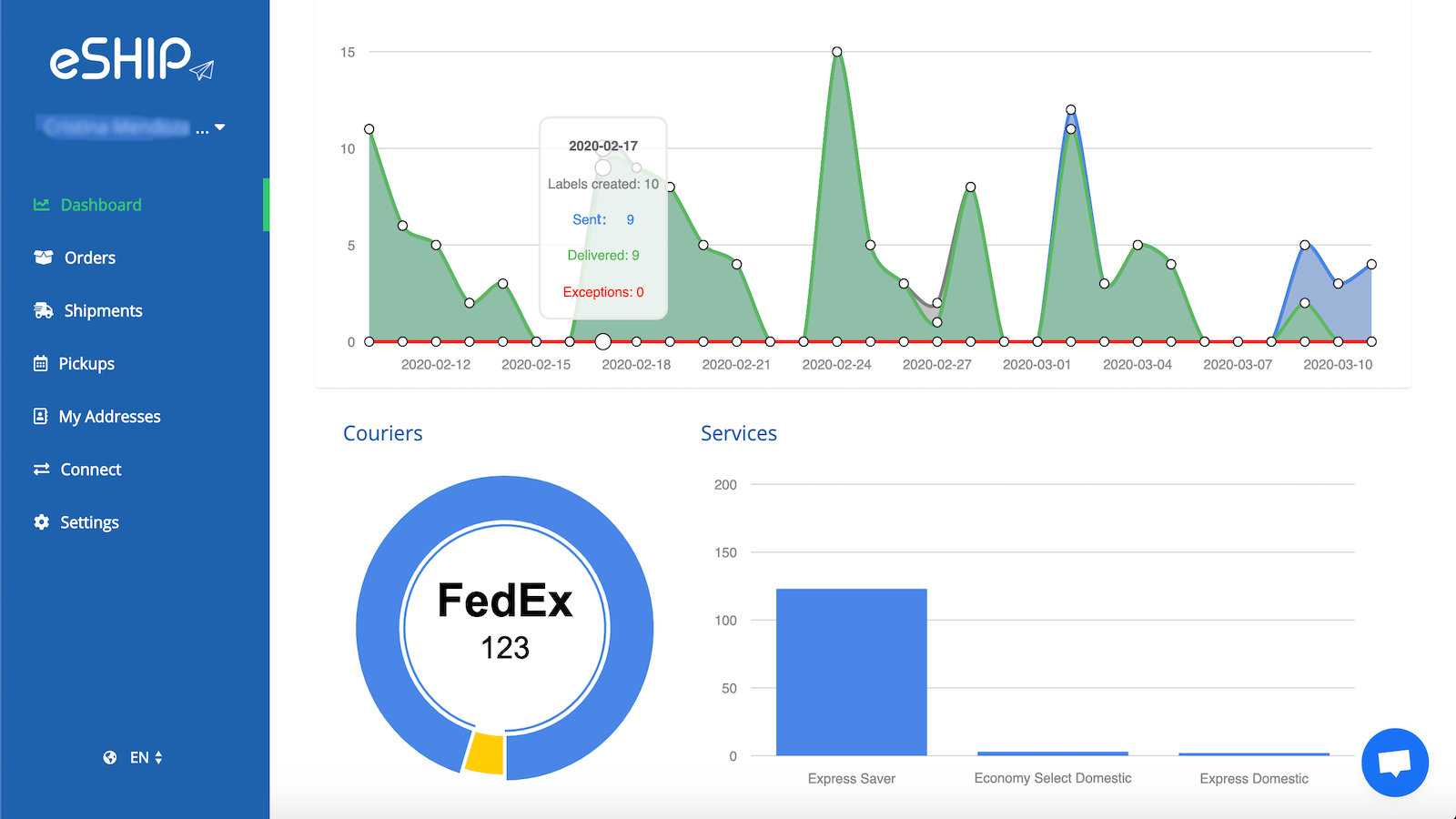The image size is (1456, 819).
Task: Click the enlarged highlighted point on the chart baseline
Action: point(603,341)
